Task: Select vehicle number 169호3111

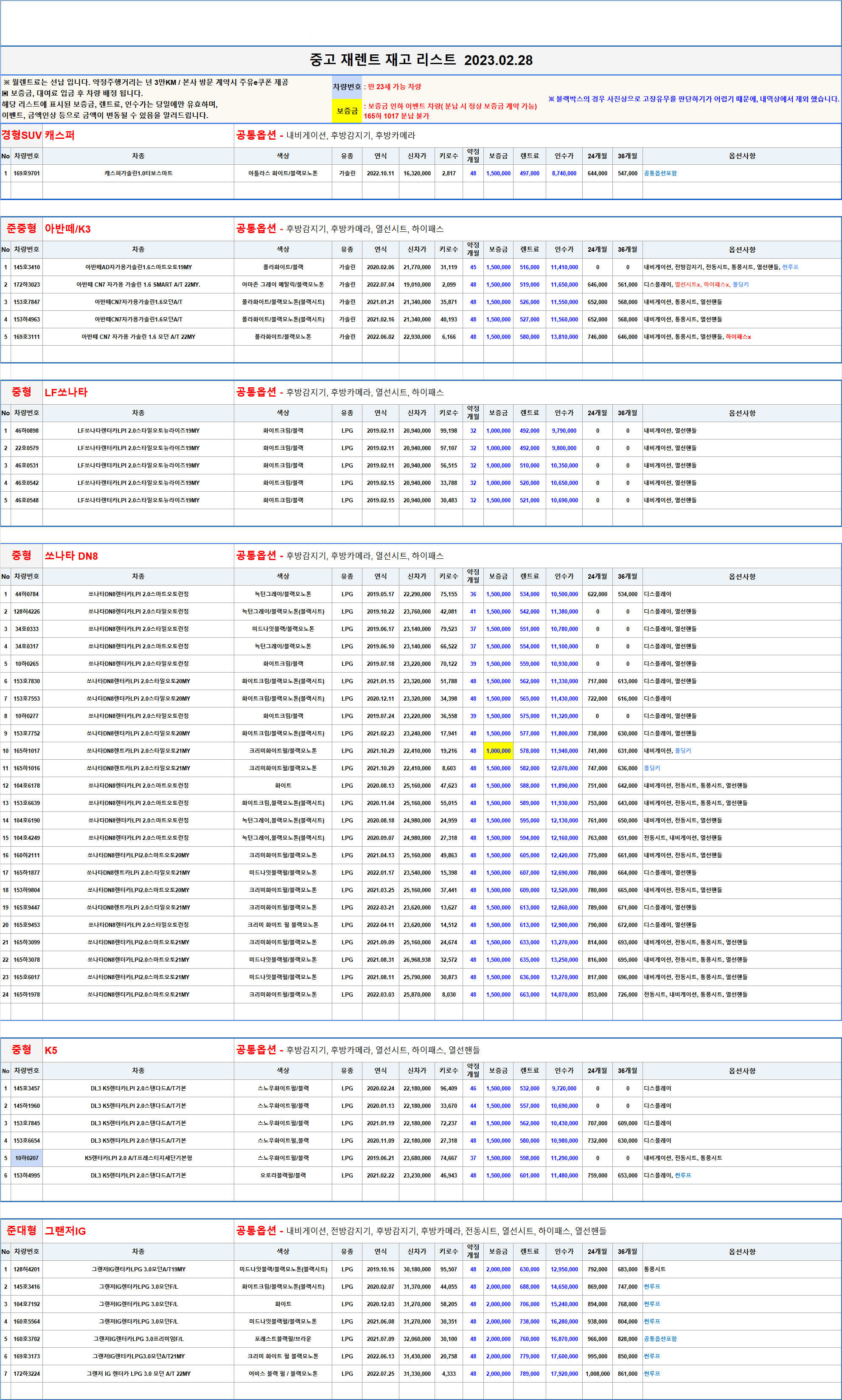Action: pyautogui.click(x=27, y=337)
